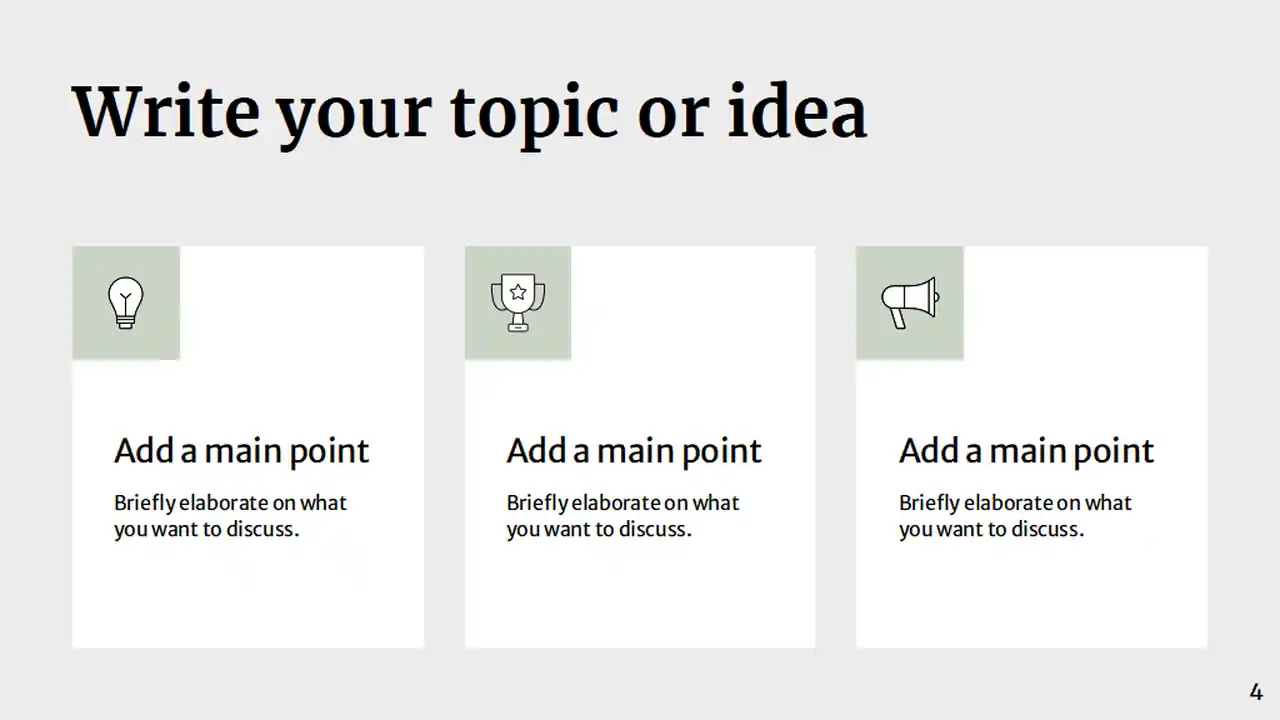Image resolution: width=1280 pixels, height=720 pixels.
Task: Select first card's 'Add a main point' heading
Action: click(x=242, y=451)
